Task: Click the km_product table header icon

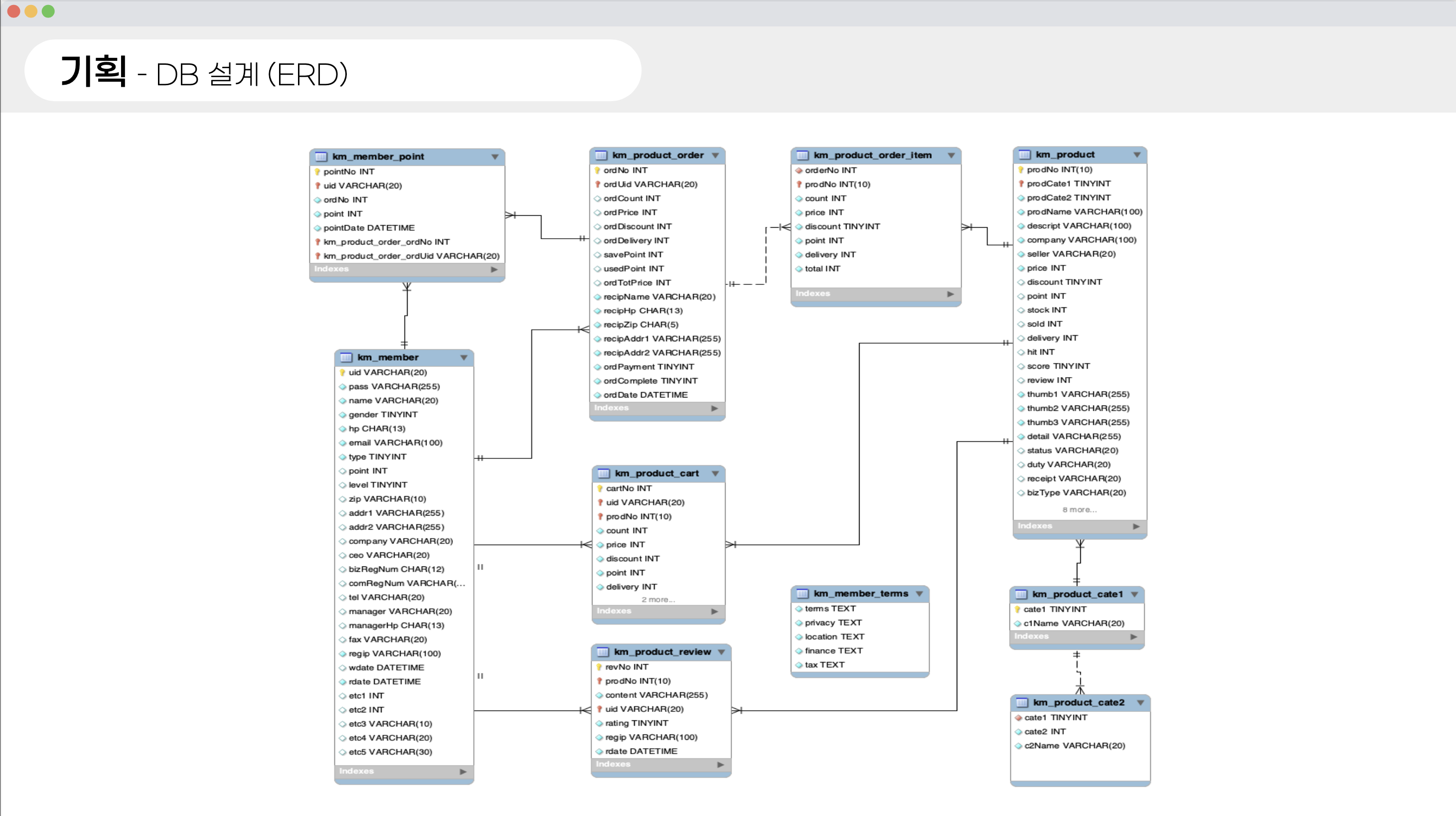Action: [1024, 154]
